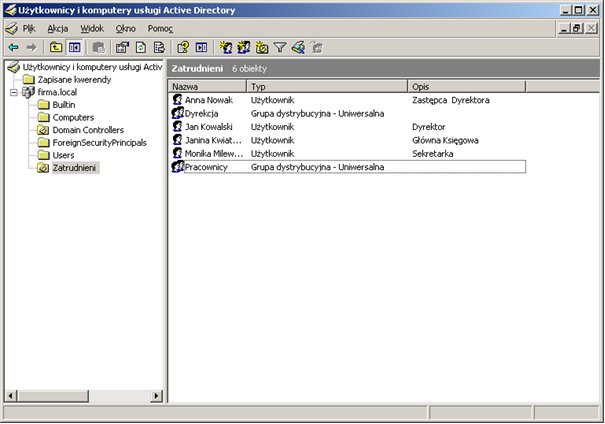Create a new group with the toolbar icon

click(244, 47)
